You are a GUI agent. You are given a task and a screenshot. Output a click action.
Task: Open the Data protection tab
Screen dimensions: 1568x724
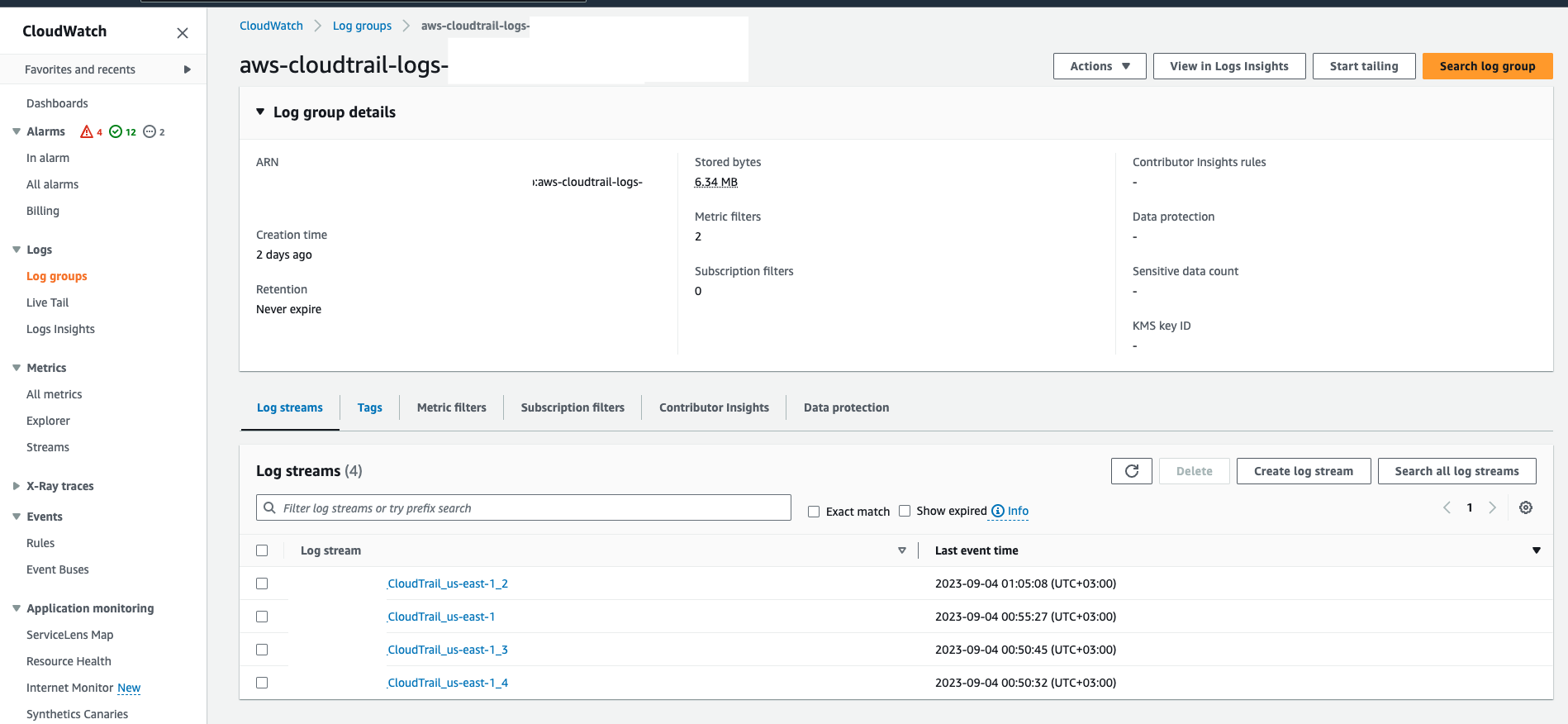[x=847, y=407]
